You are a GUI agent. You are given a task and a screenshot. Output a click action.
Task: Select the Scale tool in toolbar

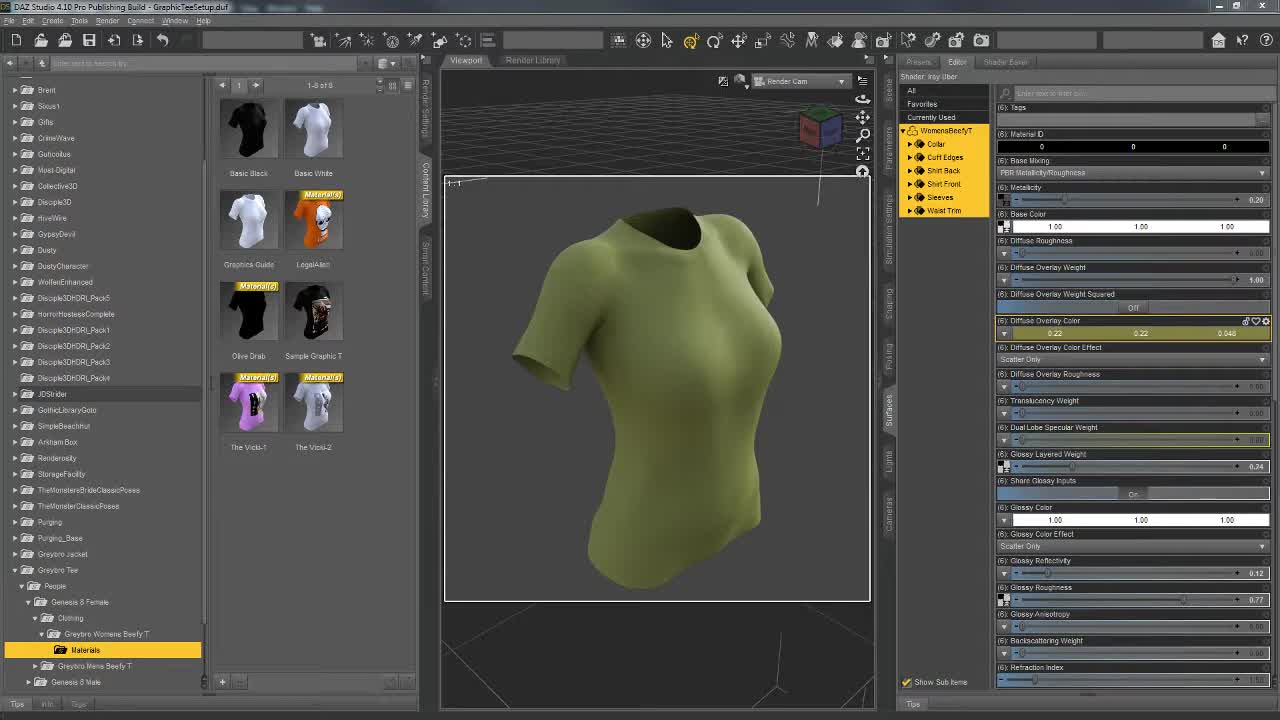[763, 40]
